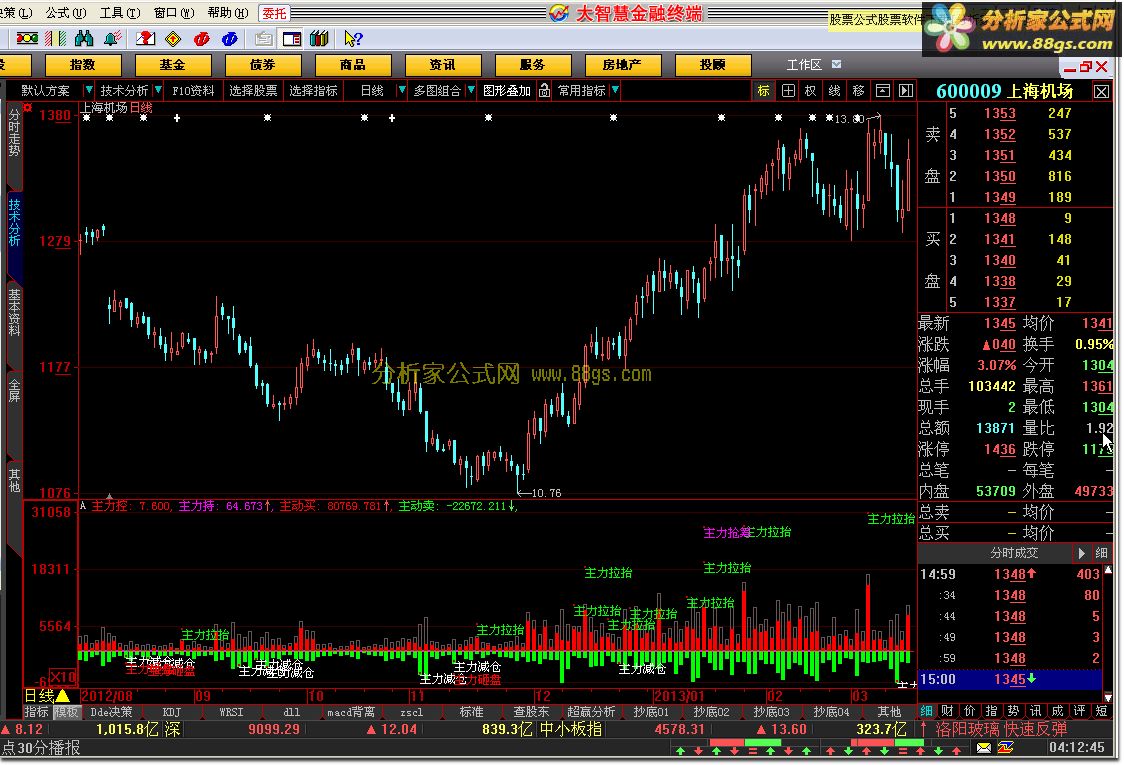Expand the 多图組合 dropdown arrow
The width and height of the screenshot is (1124, 765).
pos(470,90)
